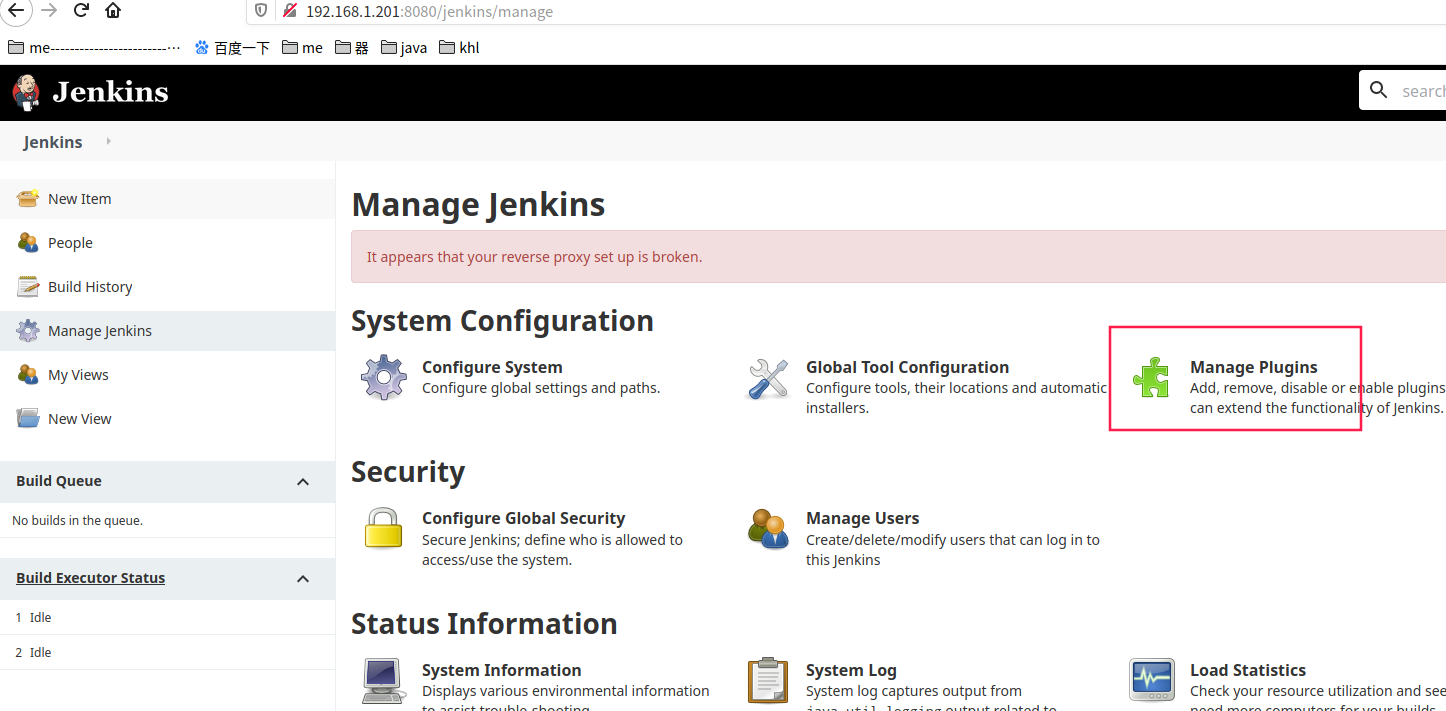Open the System Log clipboard icon
Viewport: 1446px width, 711px height.
(768, 681)
